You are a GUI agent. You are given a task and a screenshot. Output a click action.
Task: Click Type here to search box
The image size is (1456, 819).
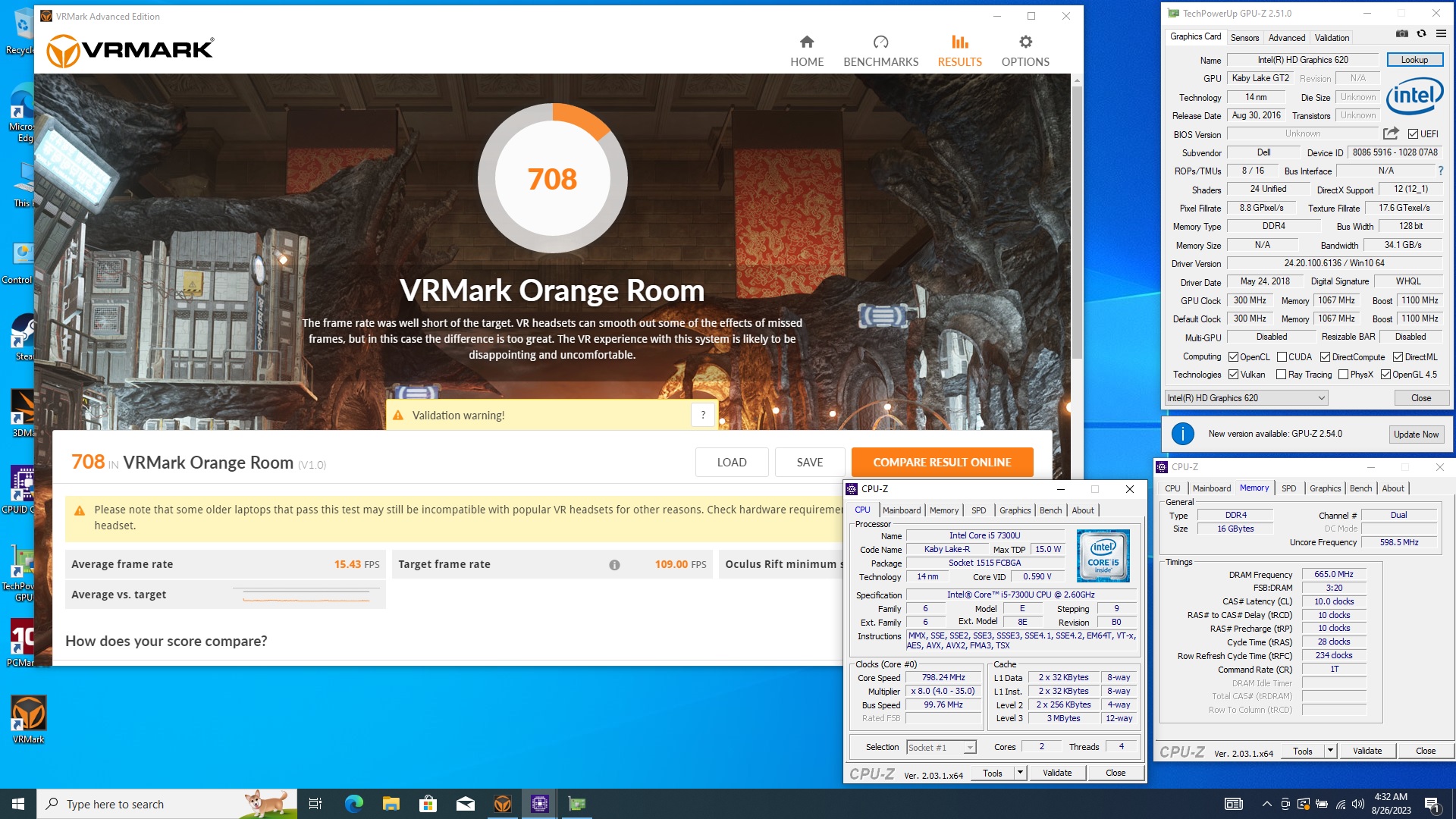coord(167,804)
